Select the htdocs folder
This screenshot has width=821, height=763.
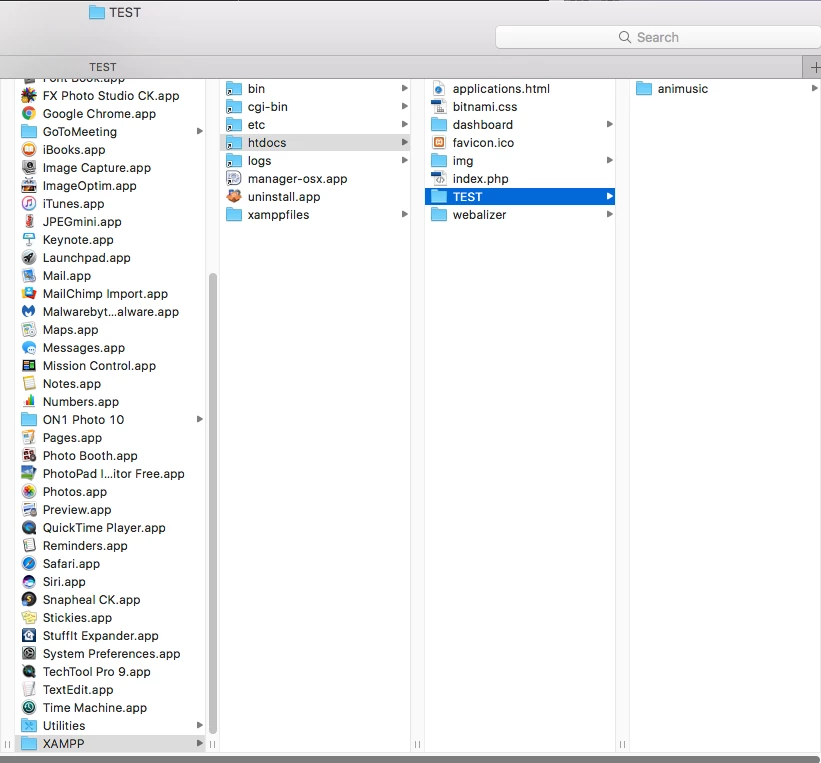tap(315, 142)
